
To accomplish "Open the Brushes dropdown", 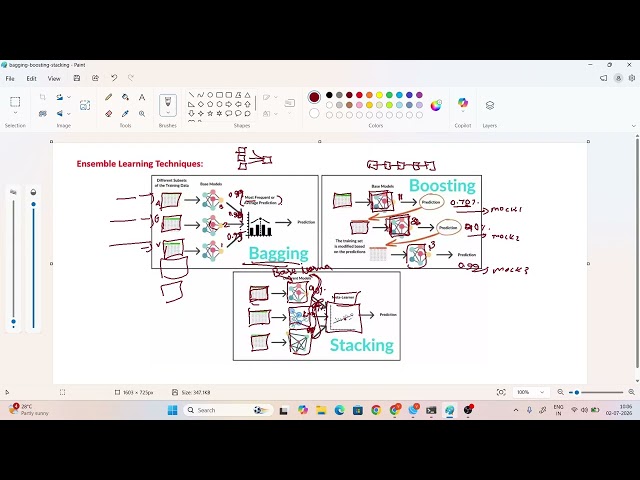I will tap(168, 113).
